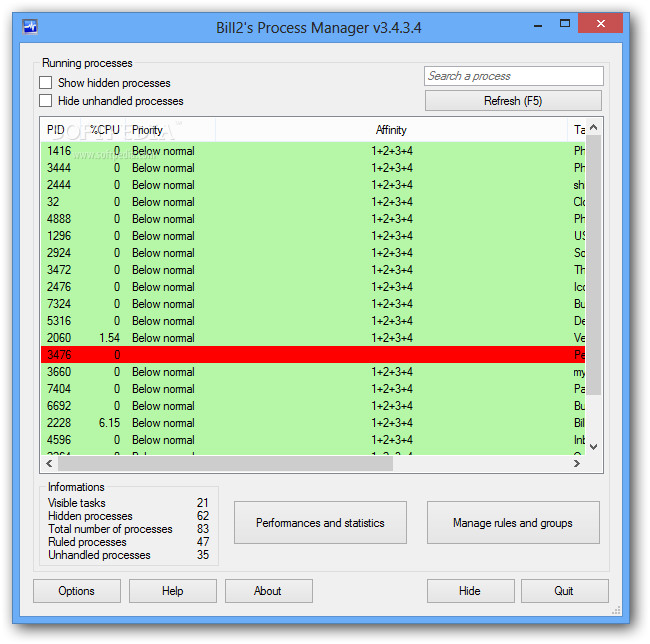
Task: Select the process row with PID 3444
Action: click(x=313, y=168)
